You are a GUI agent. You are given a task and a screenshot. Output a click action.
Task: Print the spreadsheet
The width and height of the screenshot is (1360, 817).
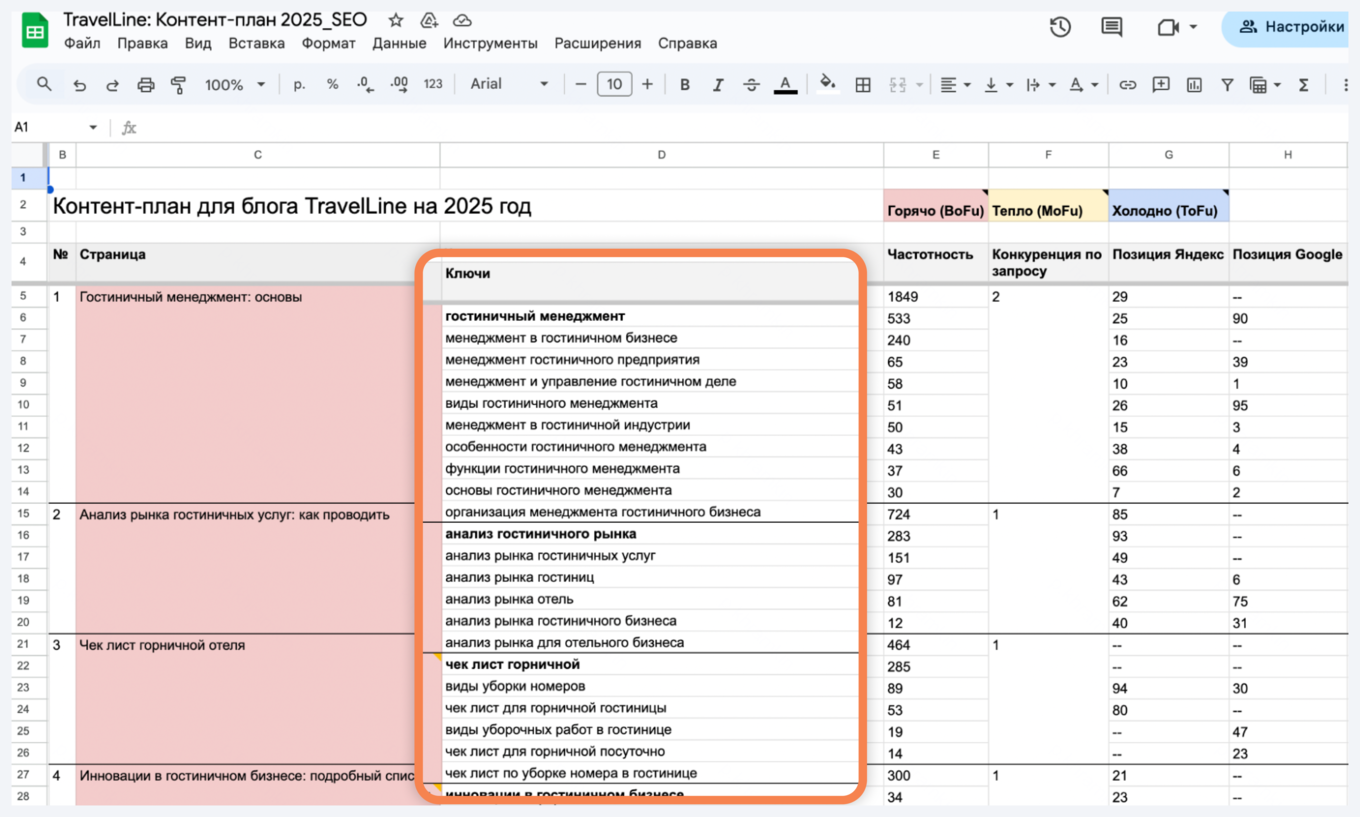(x=146, y=85)
